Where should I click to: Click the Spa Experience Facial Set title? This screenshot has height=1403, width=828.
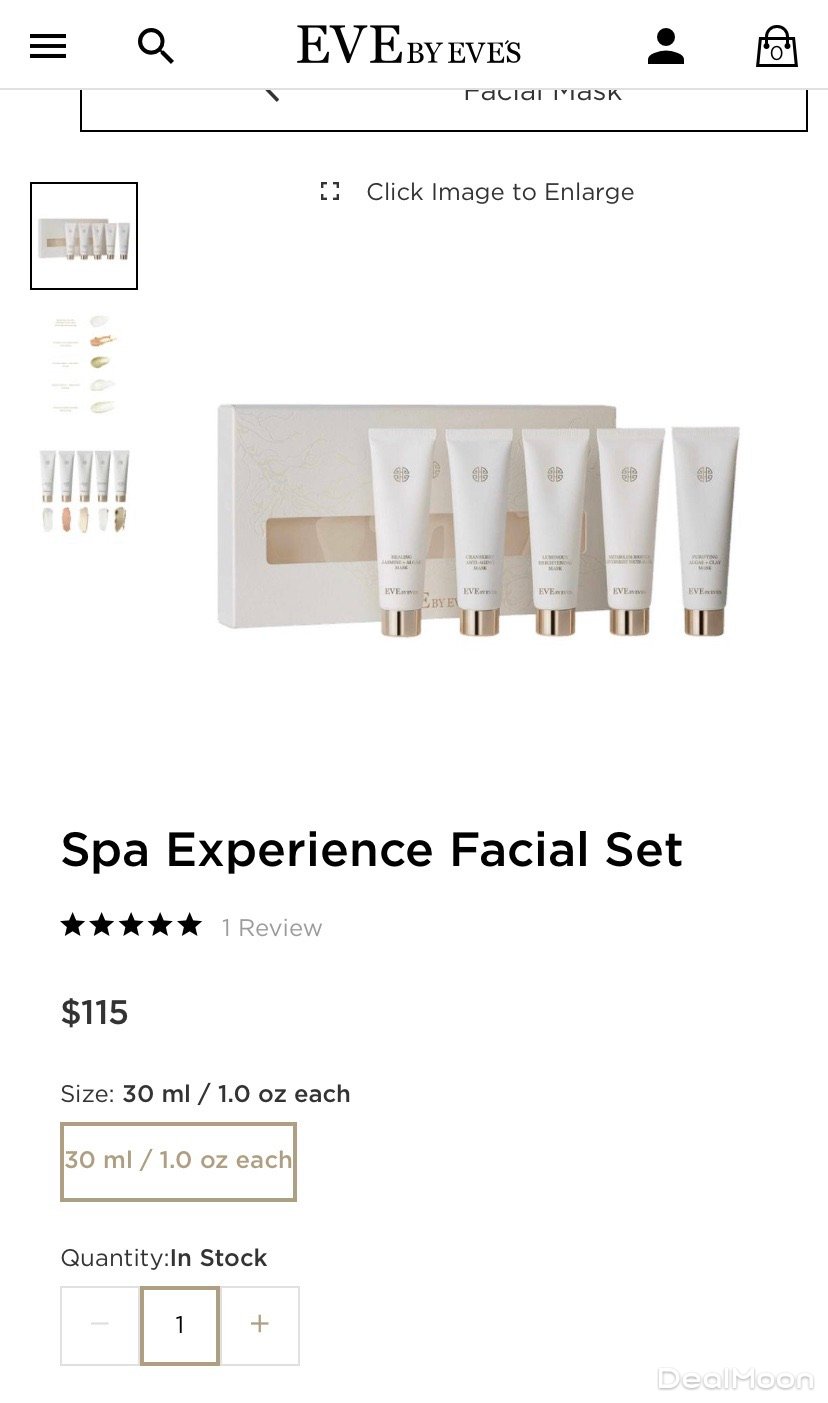[x=372, y=850]
